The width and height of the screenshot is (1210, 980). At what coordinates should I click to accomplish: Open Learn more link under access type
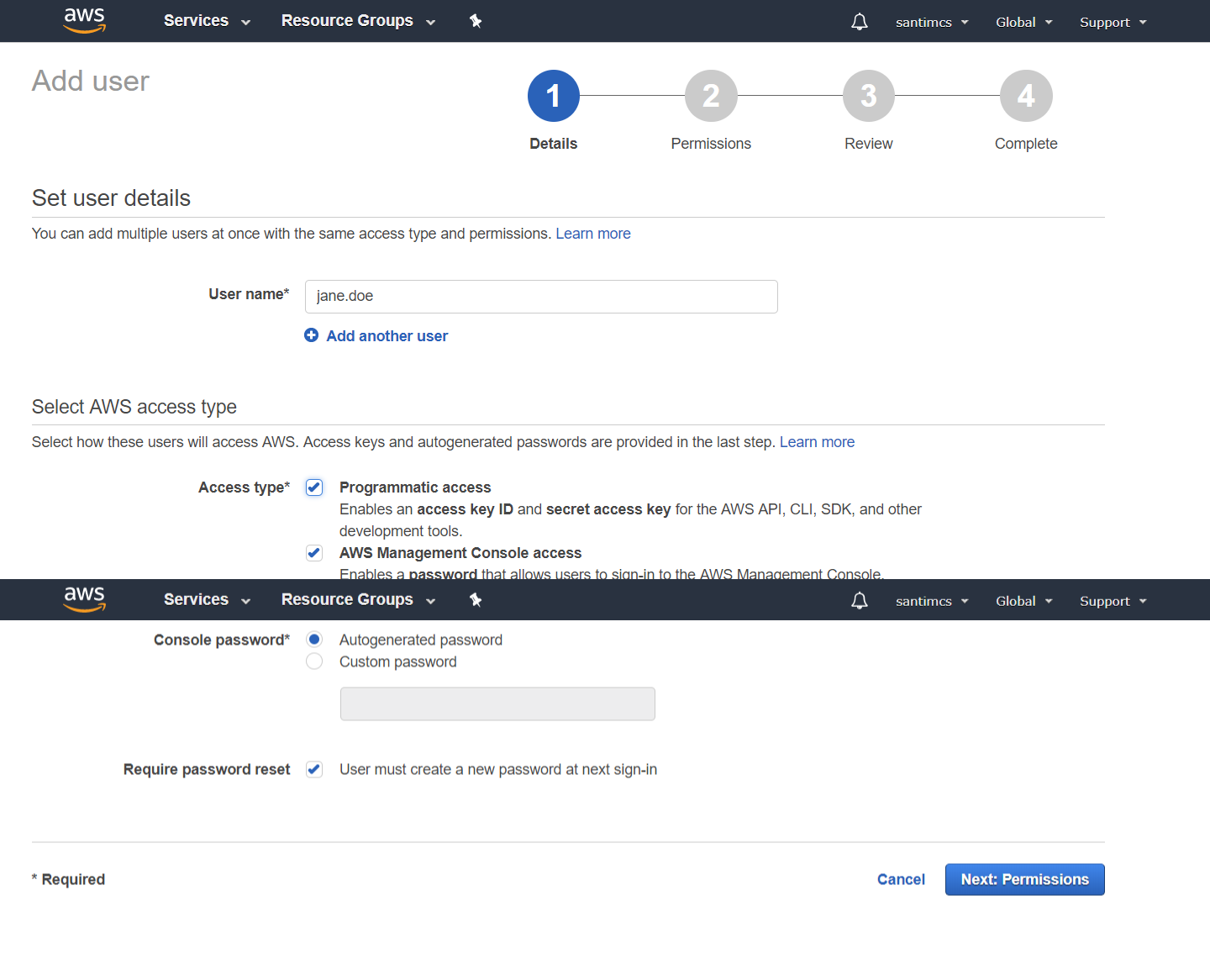817,442
